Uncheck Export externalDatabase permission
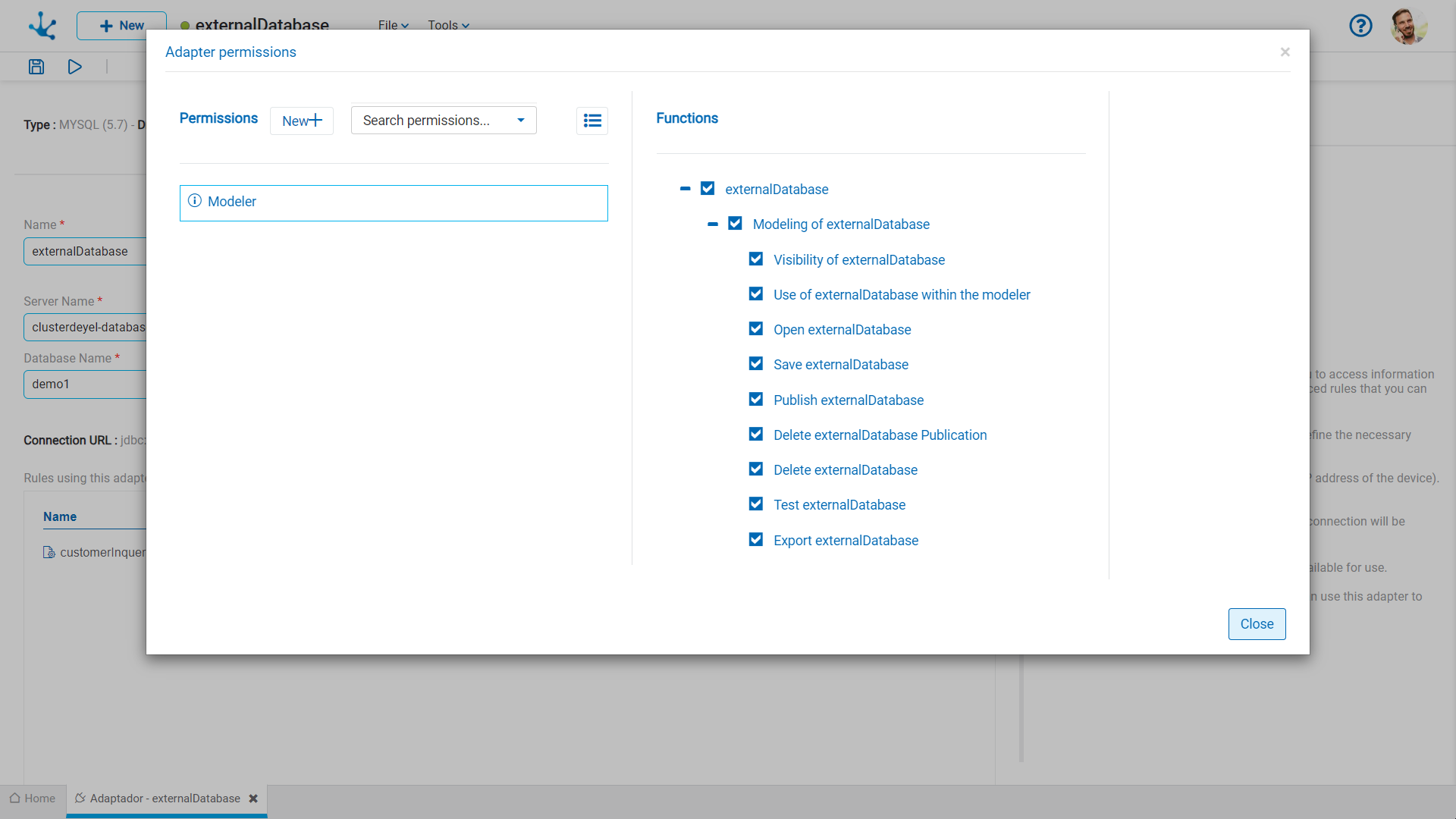This screenshot has width=1456, height=819. (x=756, y=540)
